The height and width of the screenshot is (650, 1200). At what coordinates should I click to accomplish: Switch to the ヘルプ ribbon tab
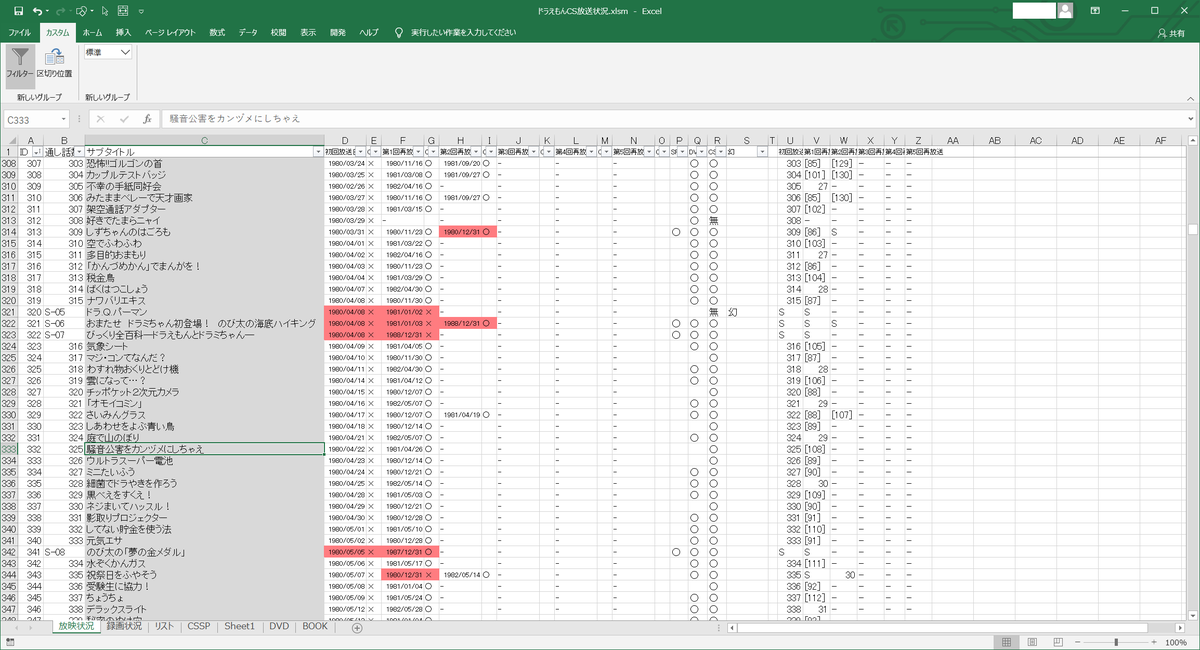[x=369, y=32]
